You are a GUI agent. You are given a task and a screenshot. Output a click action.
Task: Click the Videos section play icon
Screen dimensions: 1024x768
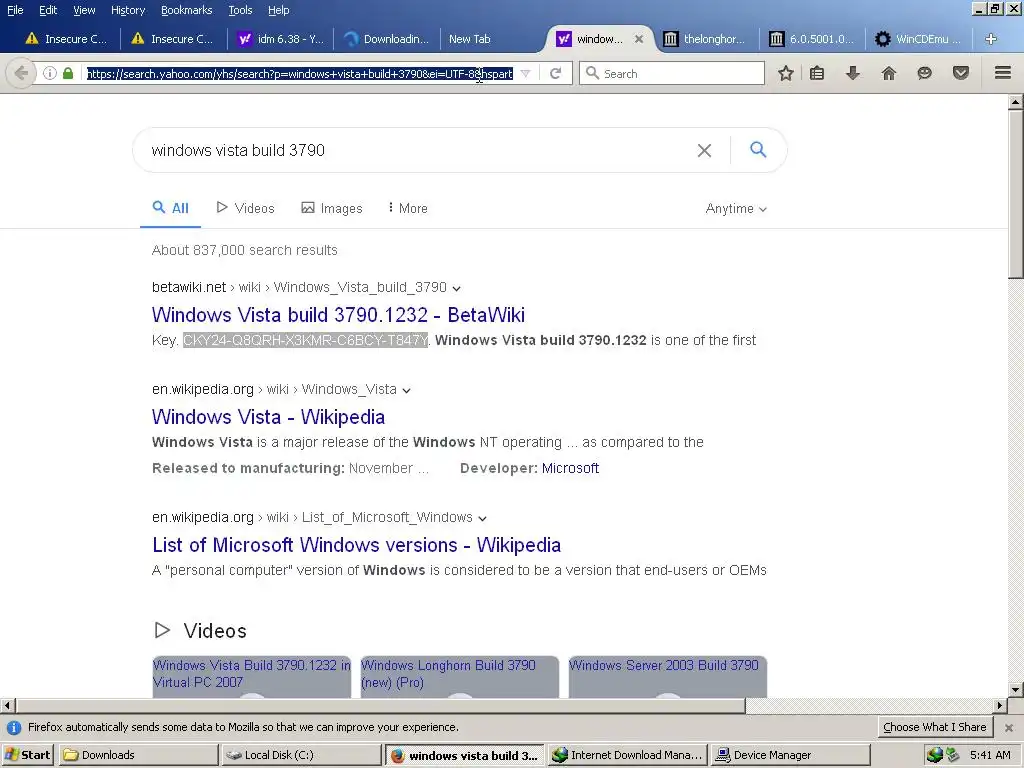point(162,630)
